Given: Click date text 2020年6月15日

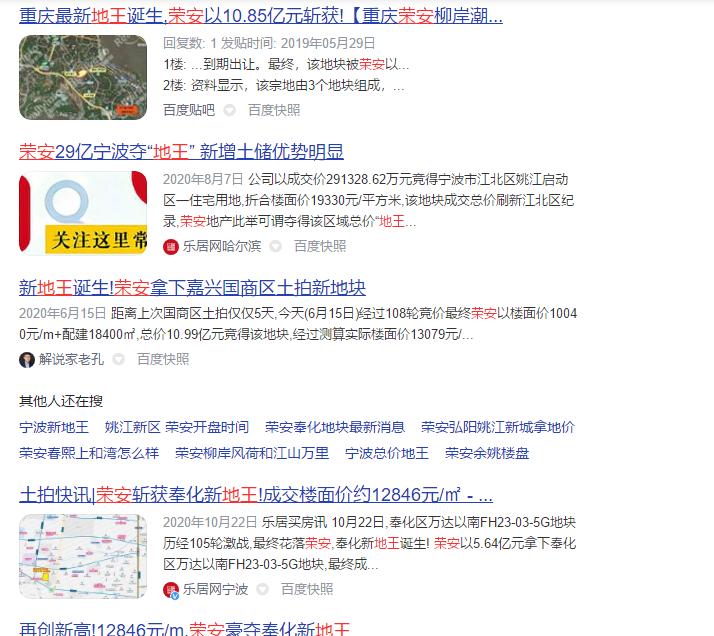Looking at the screenshot, I should [x=62, y=313].
